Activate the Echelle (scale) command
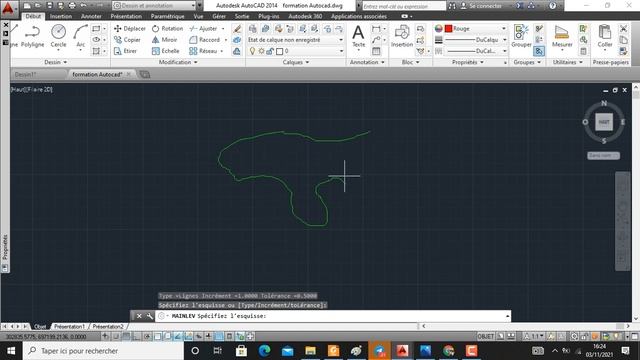This screenshot has width=640, height=360. [166, 51]
